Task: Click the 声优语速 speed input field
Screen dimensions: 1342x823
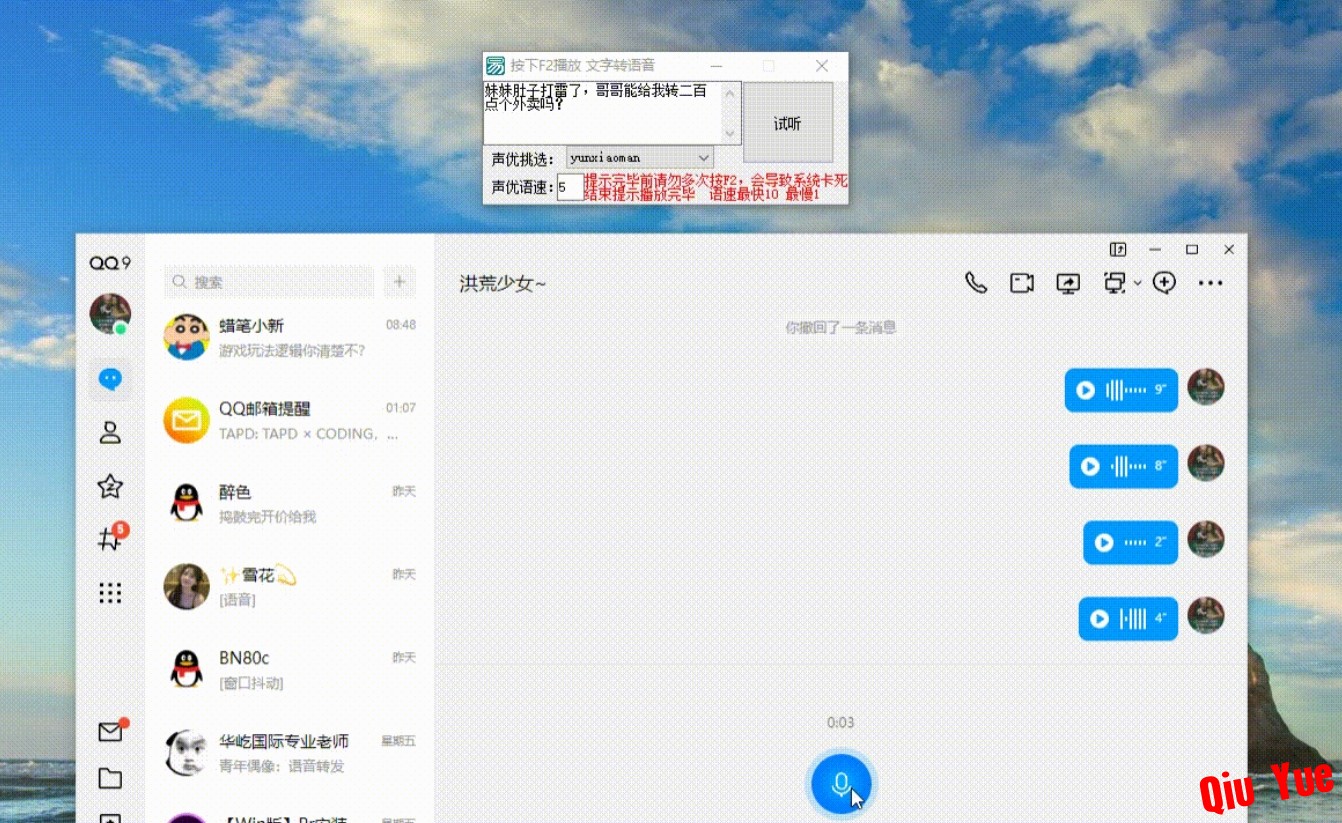Action: pyautogui.click(x=570, y=187)
